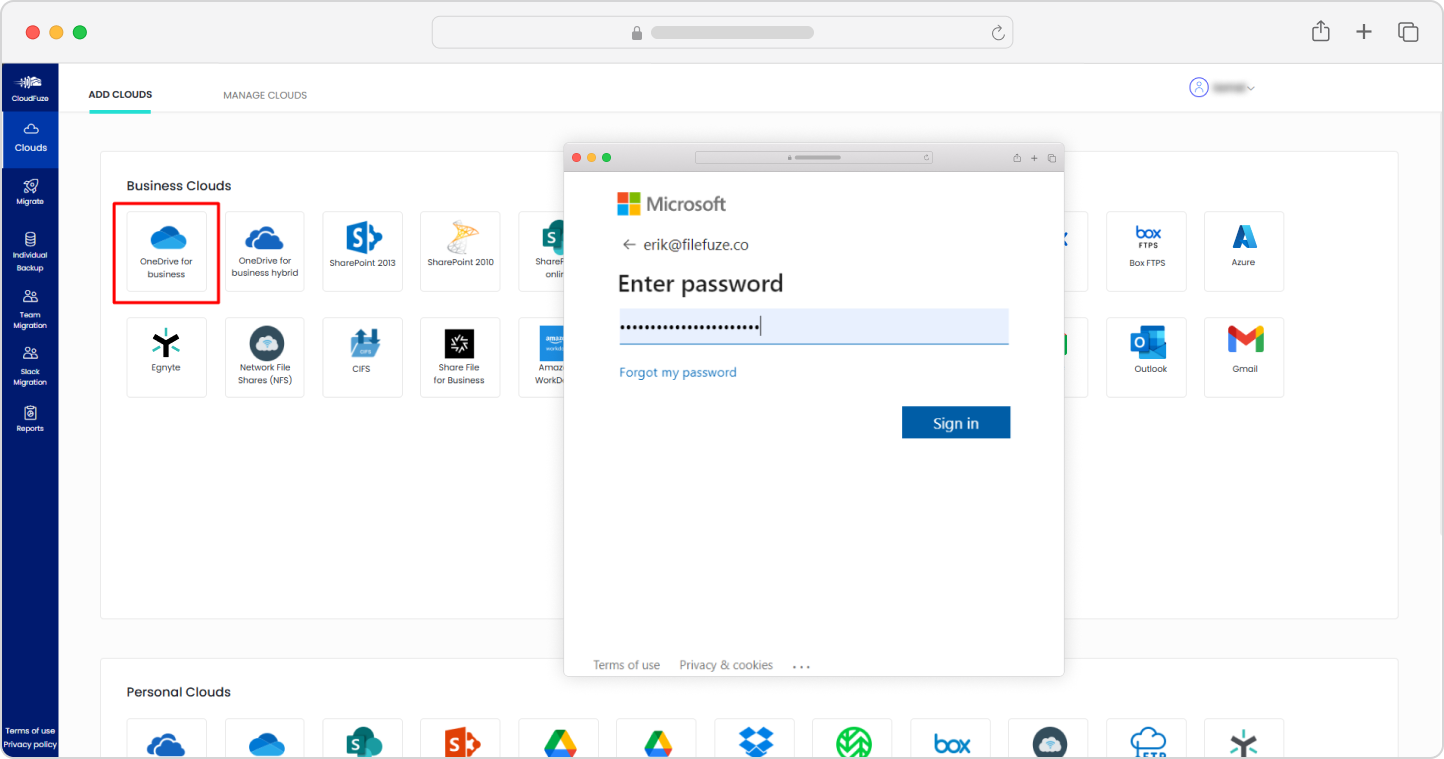Click the share icon in the main browser toolbar

(x=1320, y=32)
